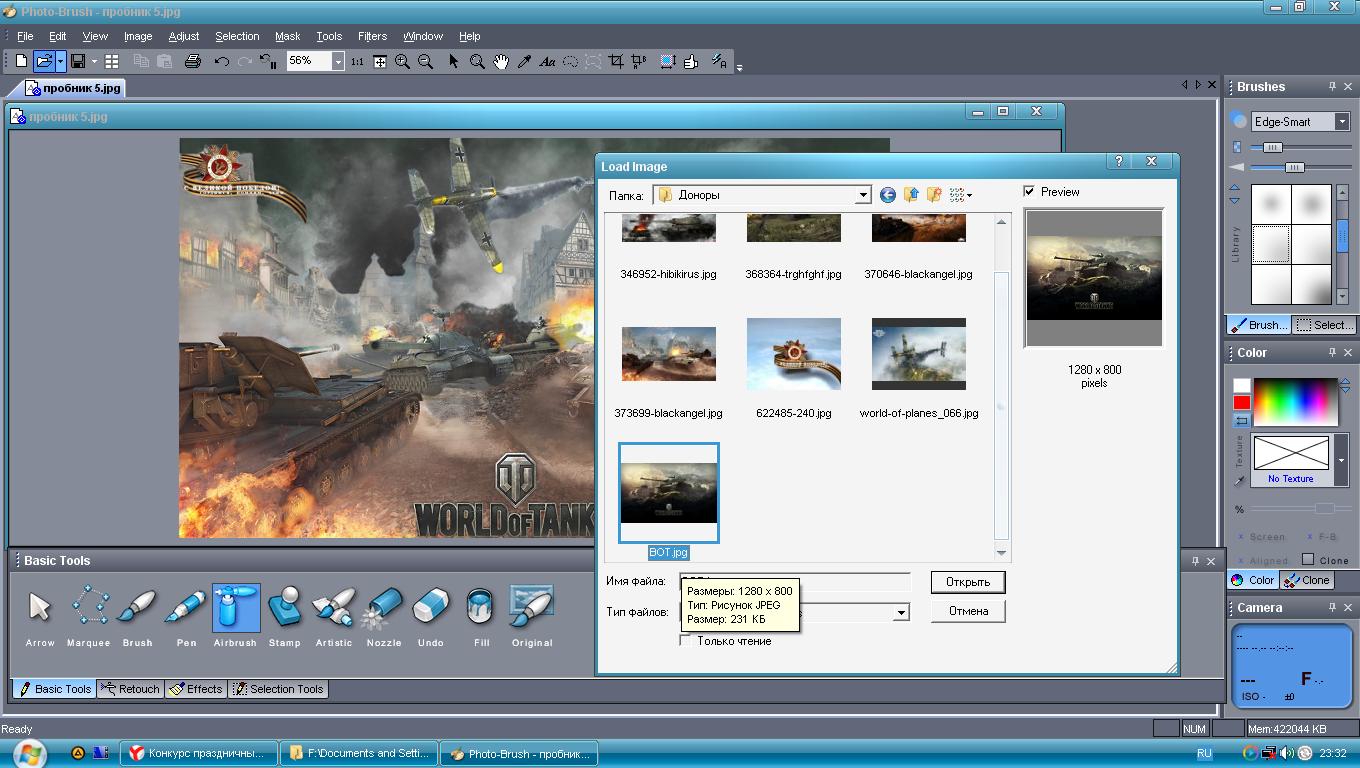The width and height of the screenshot is (1360, 768).
Task: Click the Имя файла input field
Action: click(796, 581)
